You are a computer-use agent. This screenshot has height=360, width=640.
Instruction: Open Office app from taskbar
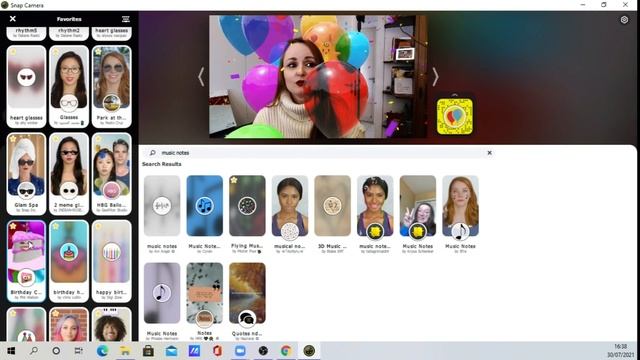point(217,351)
